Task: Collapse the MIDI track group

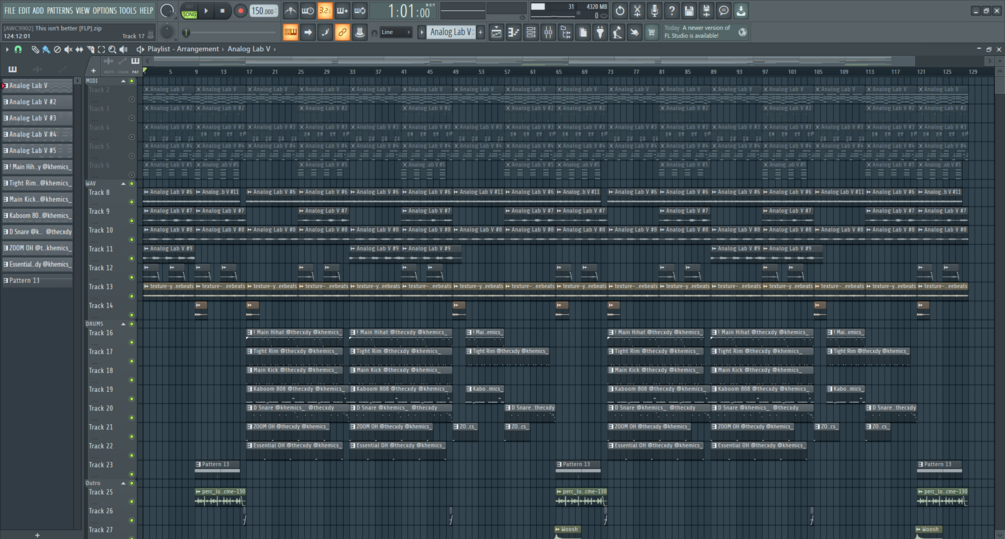Action: click(x=123, y=81)
